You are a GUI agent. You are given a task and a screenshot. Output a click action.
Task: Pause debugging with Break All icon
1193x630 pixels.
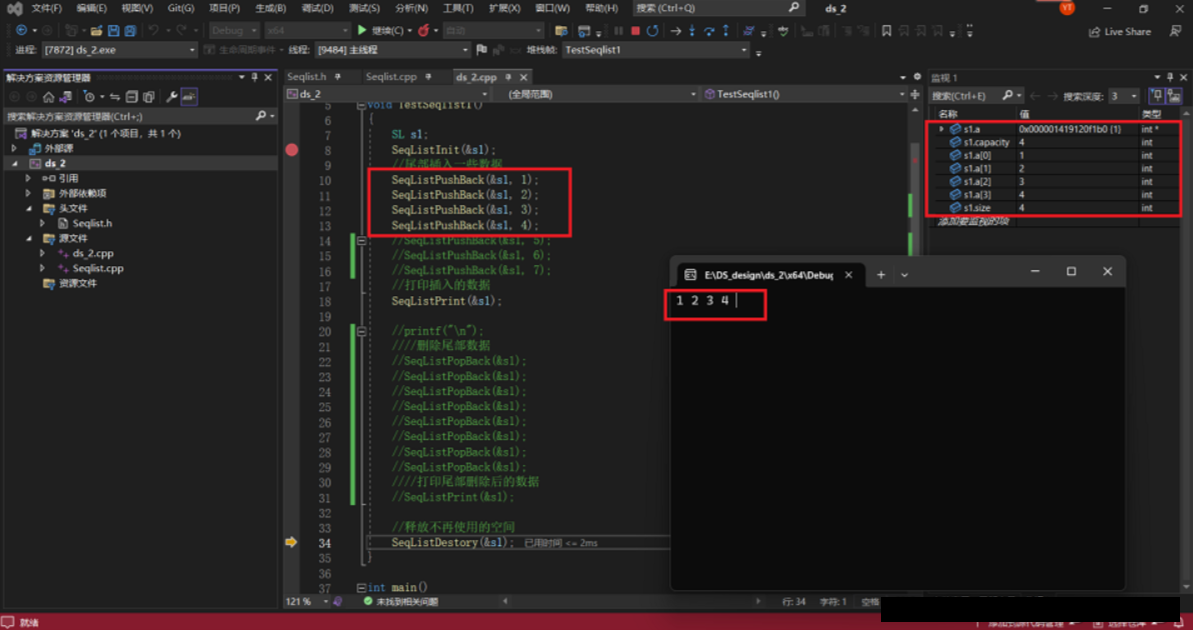(618, 30)
